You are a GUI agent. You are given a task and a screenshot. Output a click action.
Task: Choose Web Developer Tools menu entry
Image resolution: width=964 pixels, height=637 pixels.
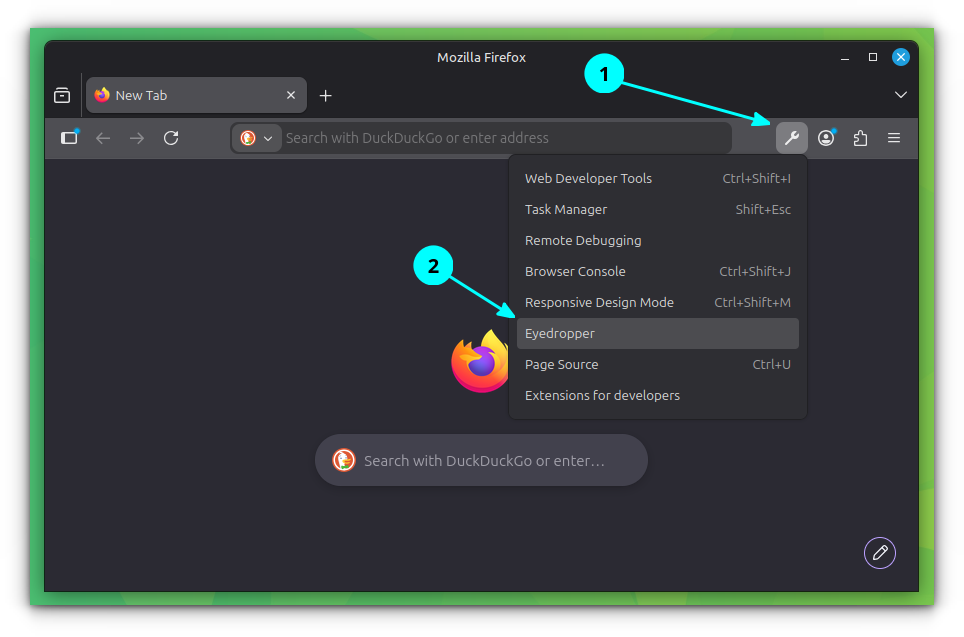coord(658,178)
